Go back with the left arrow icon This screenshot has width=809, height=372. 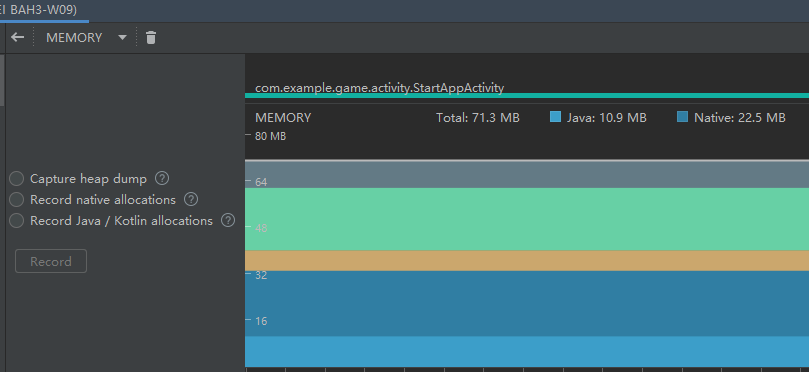(x=18, y=38)
